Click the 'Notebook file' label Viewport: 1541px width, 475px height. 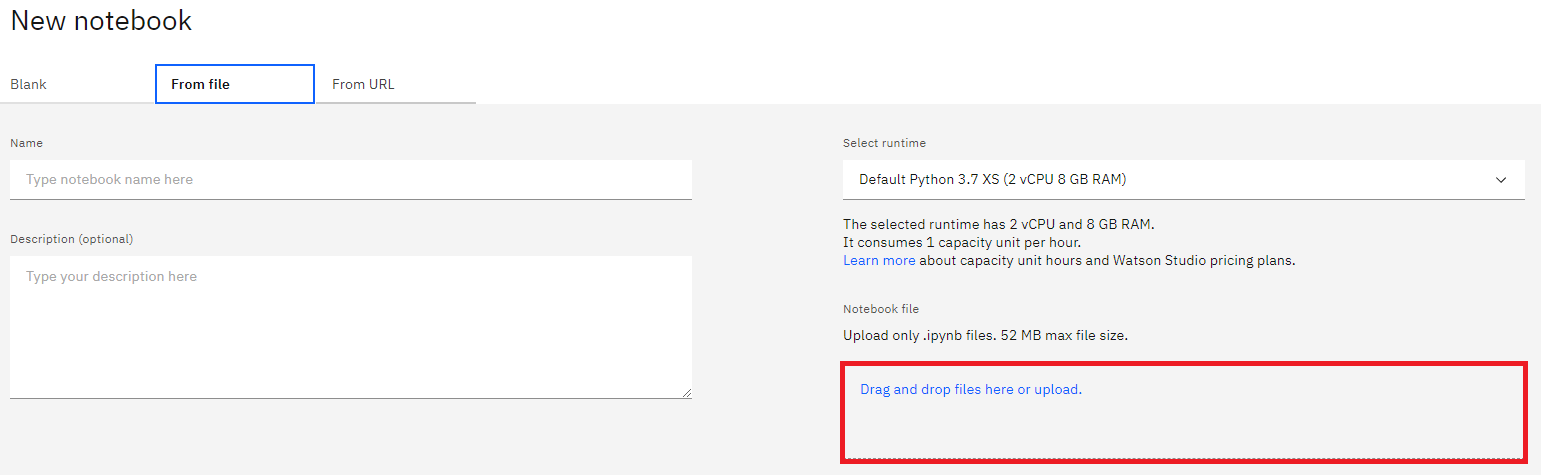click(881, 309)
